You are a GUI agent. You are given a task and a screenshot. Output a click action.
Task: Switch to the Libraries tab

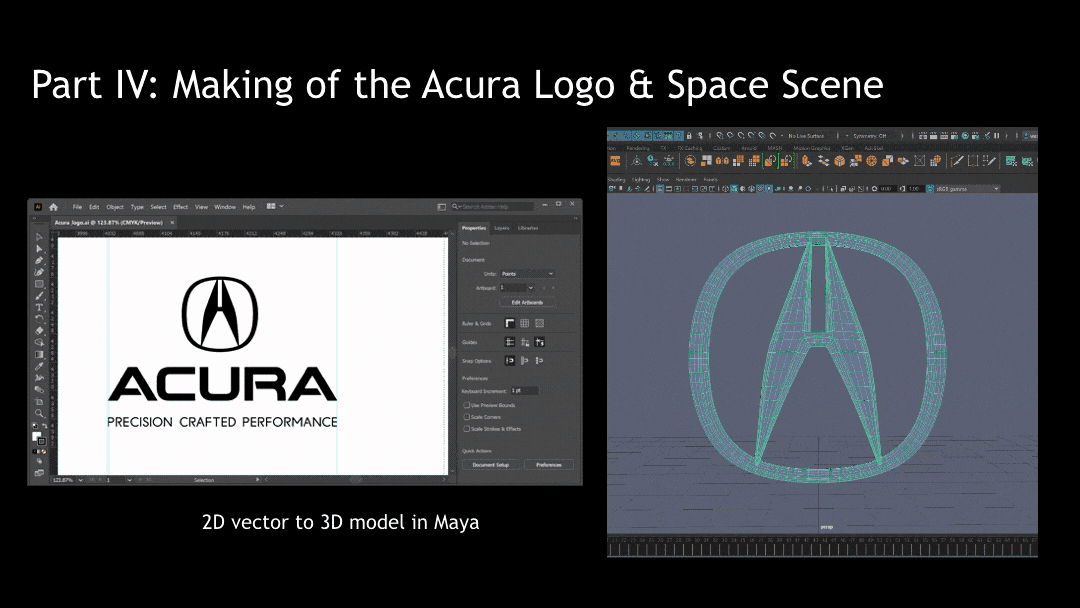(x=528, y=228)
